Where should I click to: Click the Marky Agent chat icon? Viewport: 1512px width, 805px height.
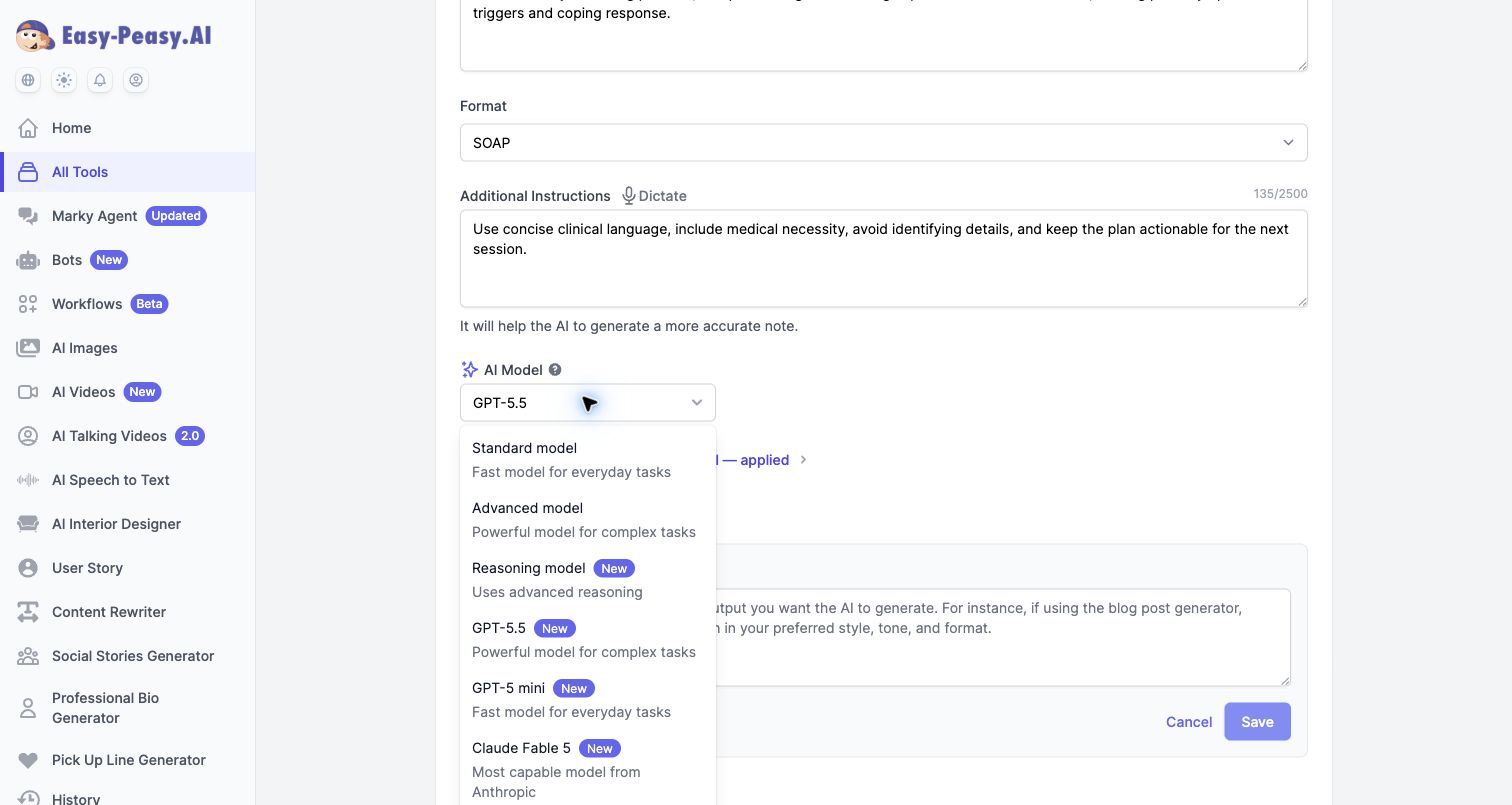coord(28,216)
